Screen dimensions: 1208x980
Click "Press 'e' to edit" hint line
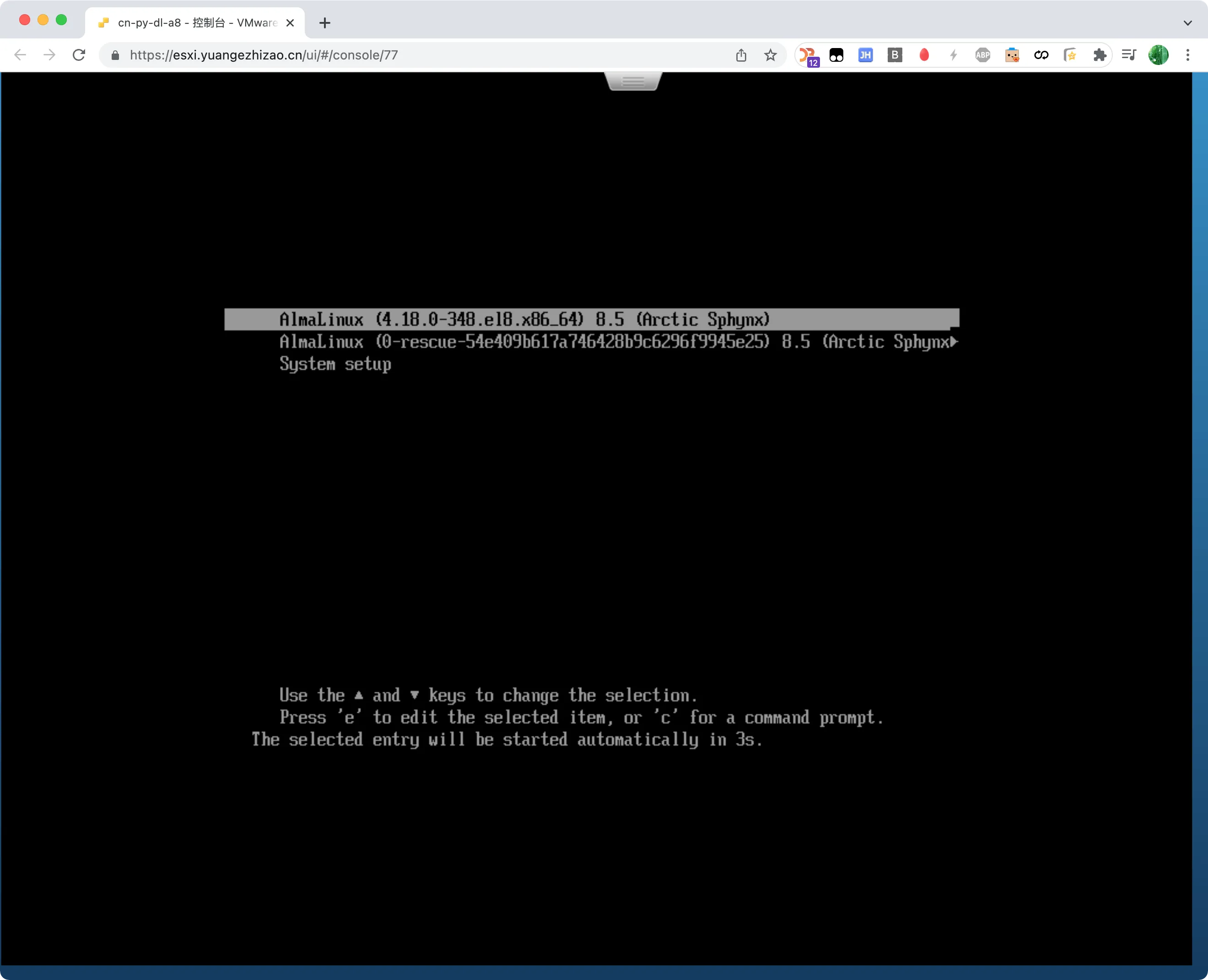[582, 717]
